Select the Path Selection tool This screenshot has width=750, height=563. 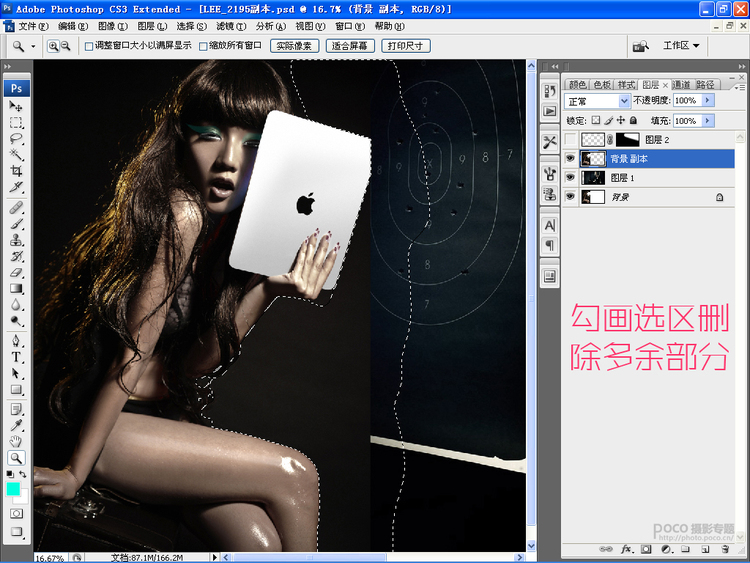click(16, 373)
